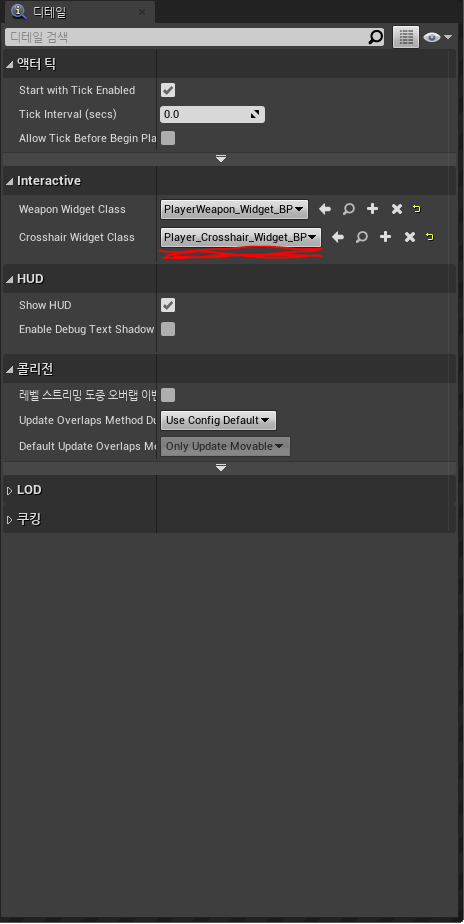The width and height of the screenshot is (464, 924).
Task: Collapse the 액터 틱 section
Action: pyautogui.click(x=9, y=64)
